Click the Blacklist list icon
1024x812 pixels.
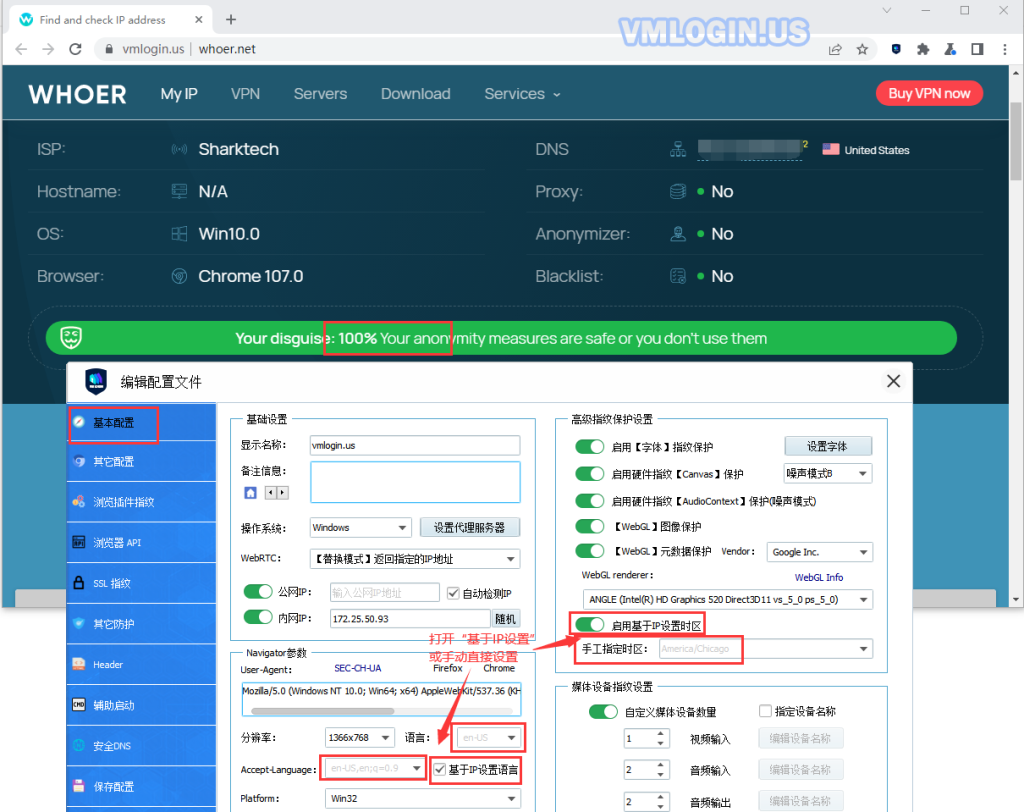(678, 276)
